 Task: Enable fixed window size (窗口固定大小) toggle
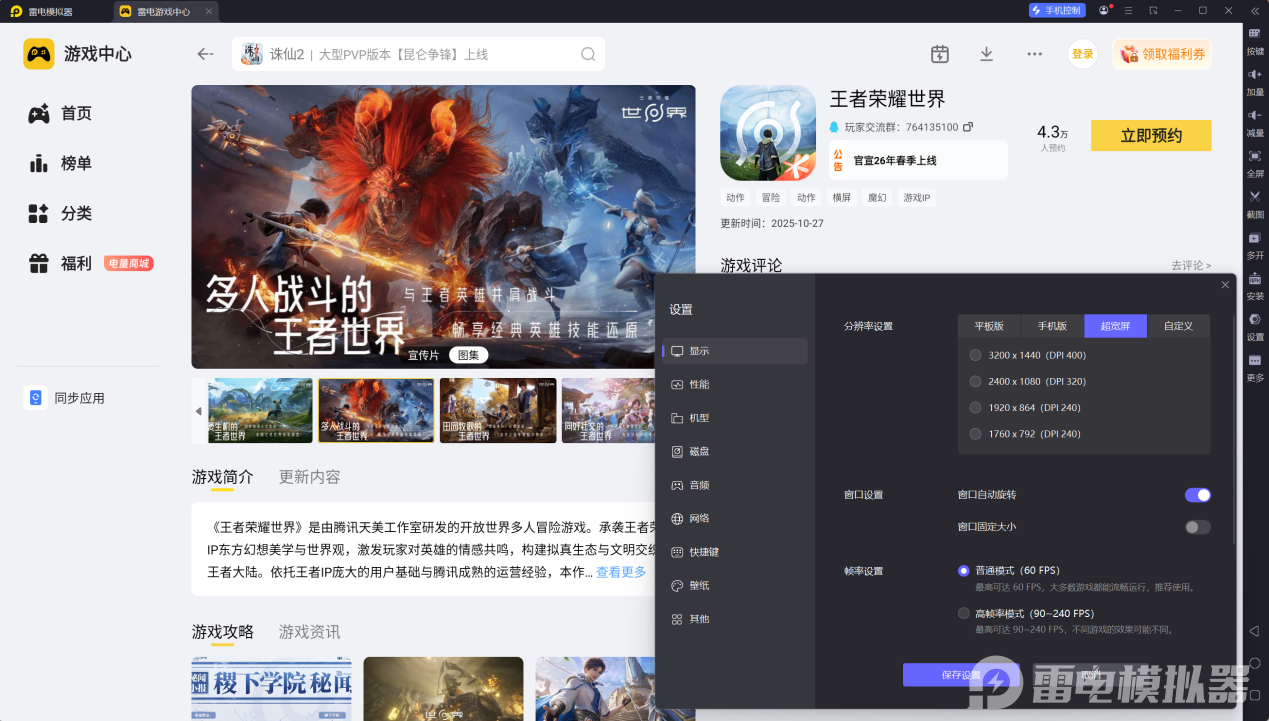click(x=1197, y=527)
